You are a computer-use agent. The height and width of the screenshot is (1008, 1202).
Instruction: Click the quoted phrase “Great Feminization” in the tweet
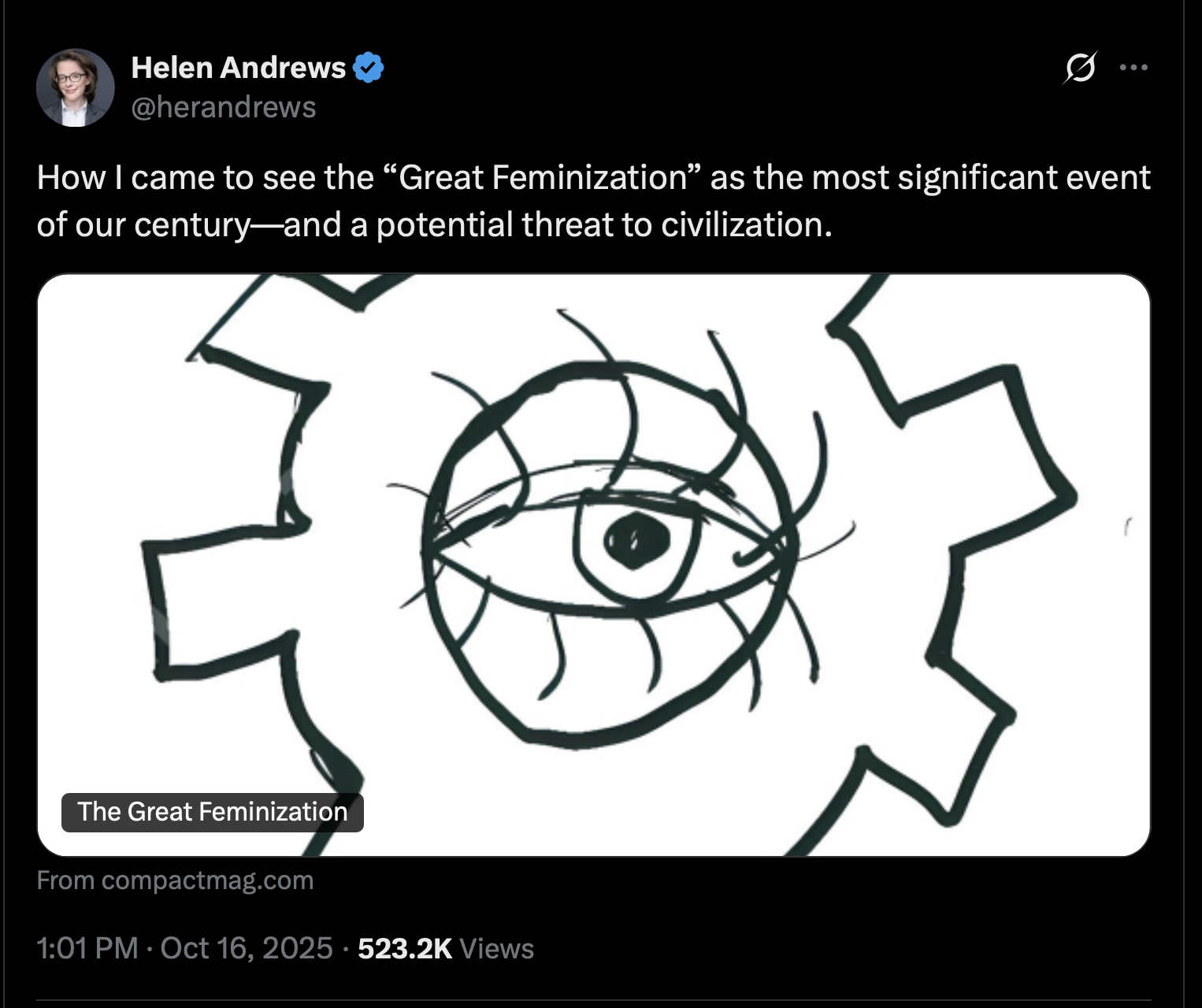click(541, 178)
